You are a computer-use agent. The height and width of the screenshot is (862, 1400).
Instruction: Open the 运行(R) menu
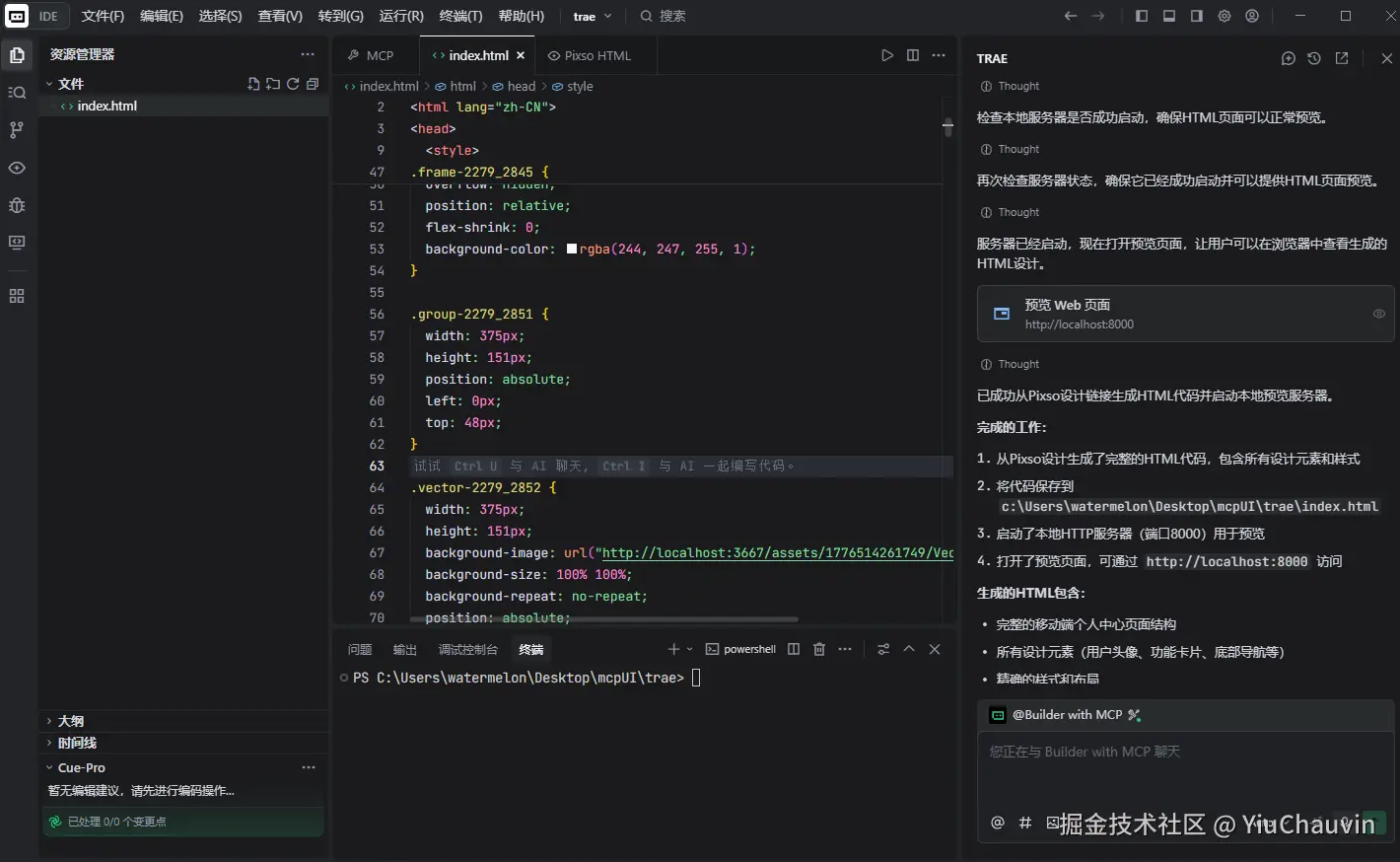(401, 16)
